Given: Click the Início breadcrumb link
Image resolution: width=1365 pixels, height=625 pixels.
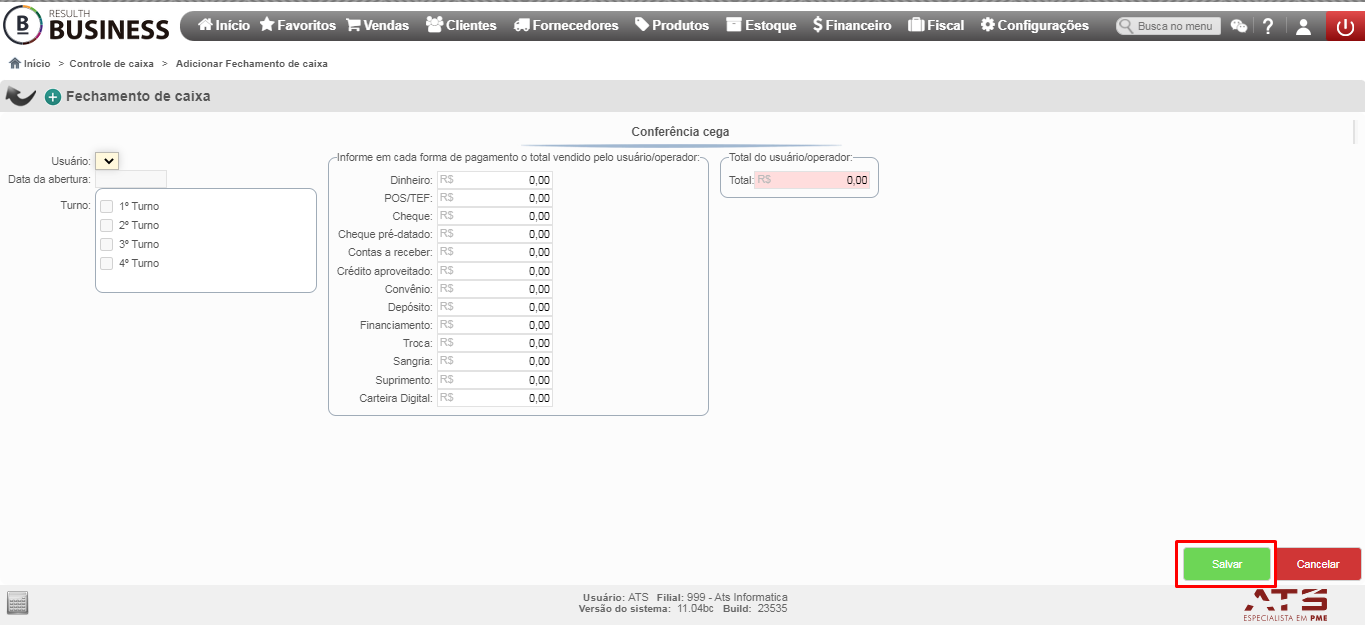Looking at the screenshot, I should (30, 63).
